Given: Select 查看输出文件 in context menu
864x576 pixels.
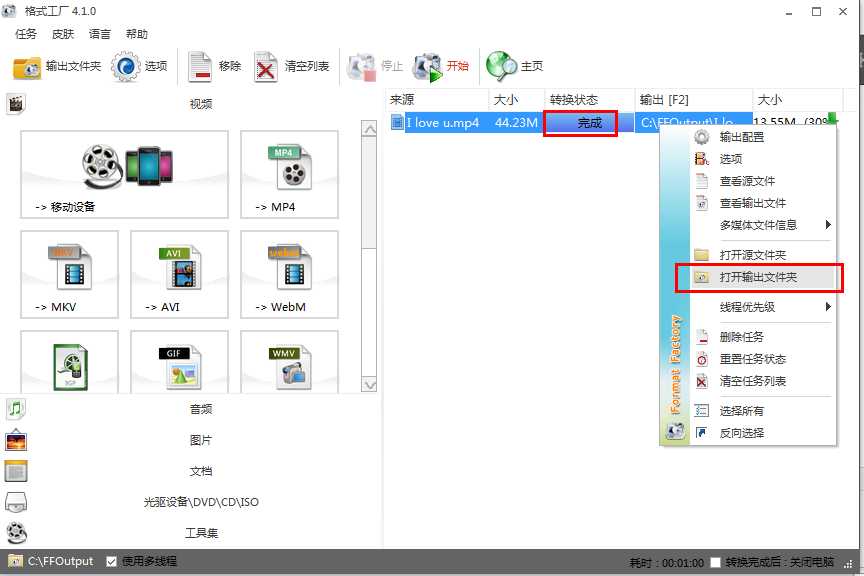Looking at the screenshot, I should pos(763,203).
